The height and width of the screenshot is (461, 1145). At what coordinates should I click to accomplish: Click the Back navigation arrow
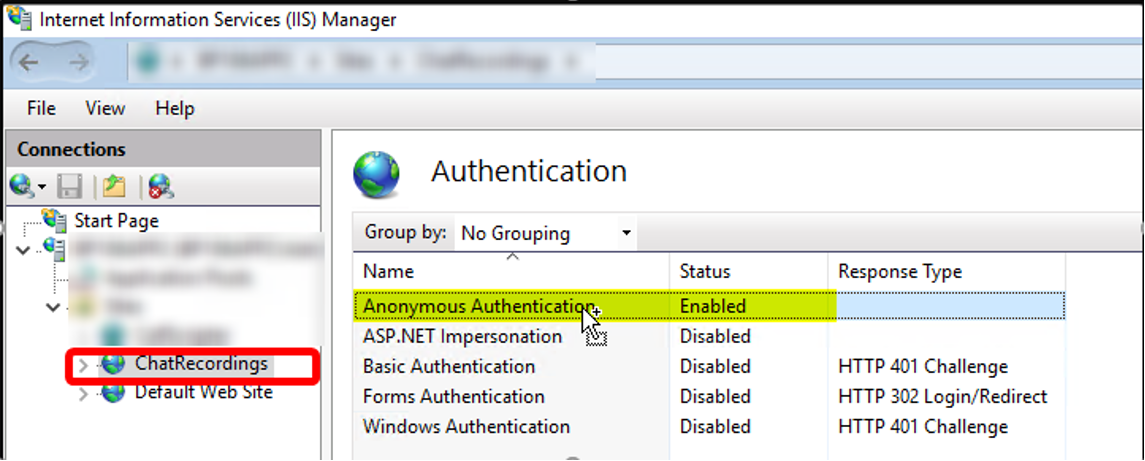click(x=28, y=62)
